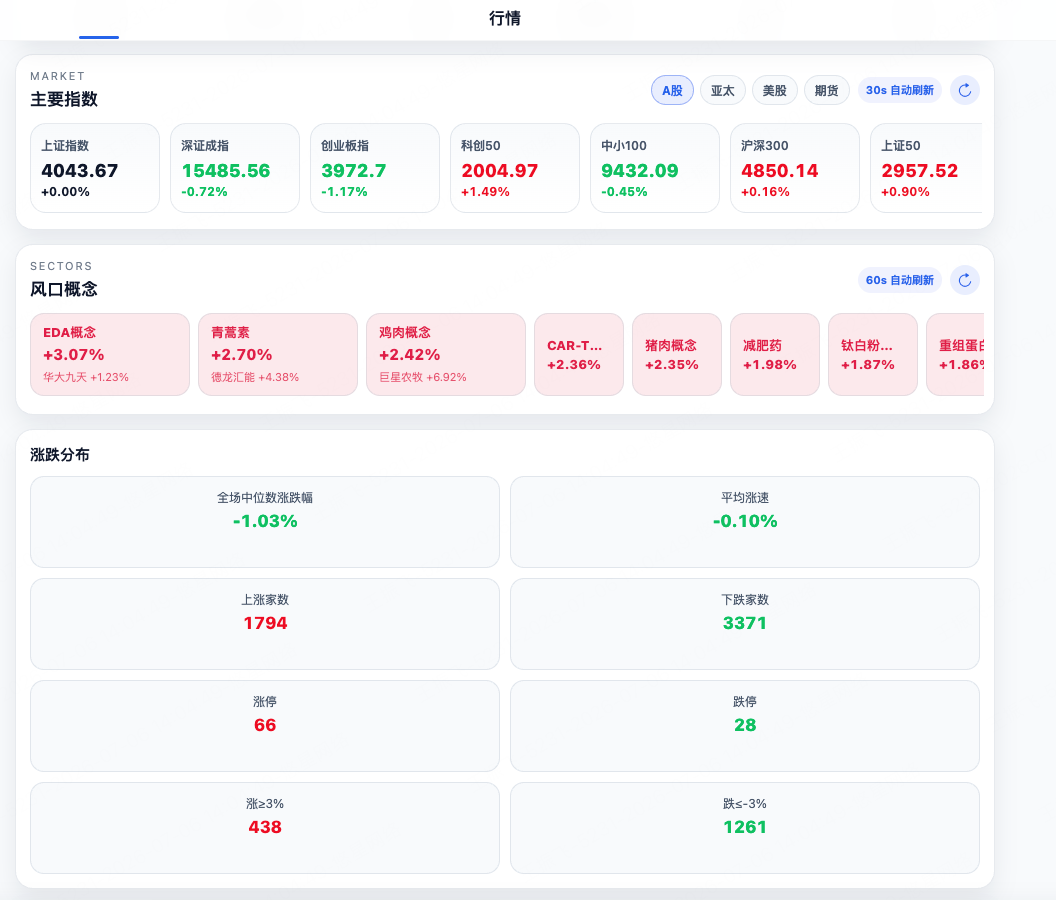The height and width of the screenshot is (900, 1056).
Task: Switch to the 亚太 market tab
Action: click(x=723, y=90)
